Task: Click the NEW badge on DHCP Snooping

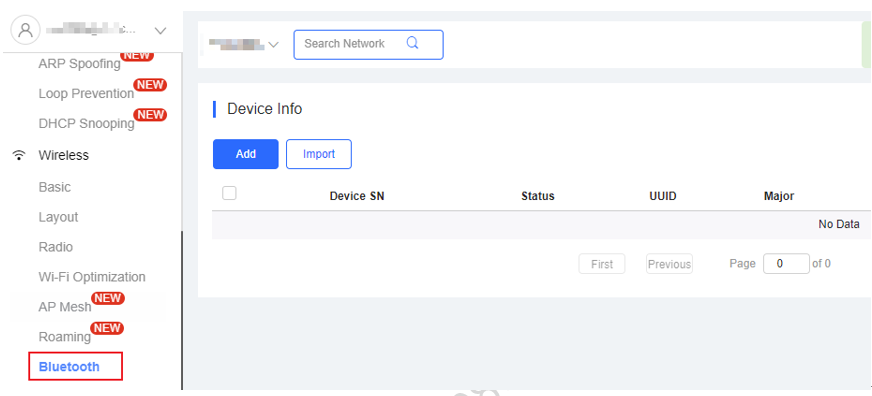Action: click(151, 115)
